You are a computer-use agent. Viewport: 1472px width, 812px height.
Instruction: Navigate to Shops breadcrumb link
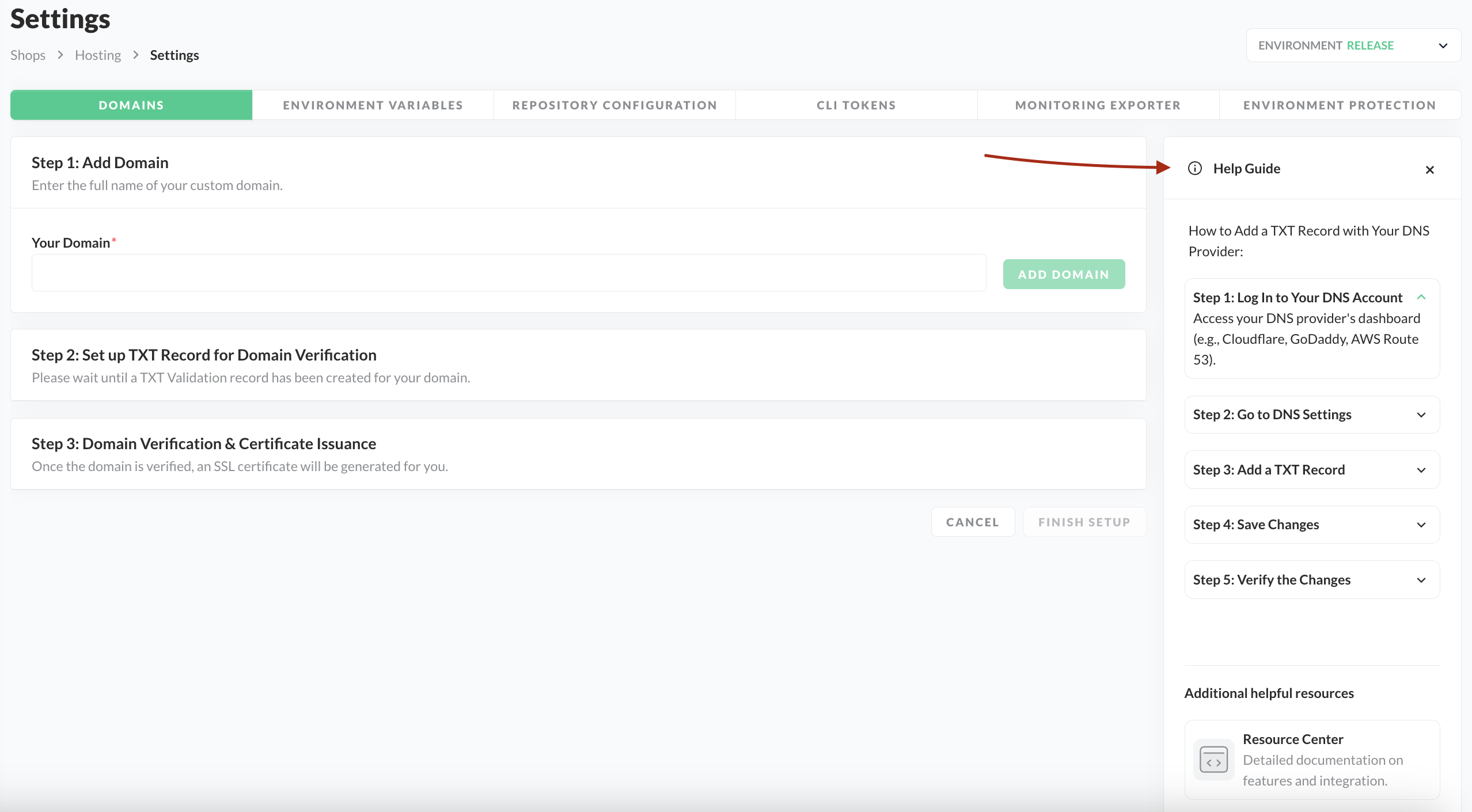click(28, 55)
